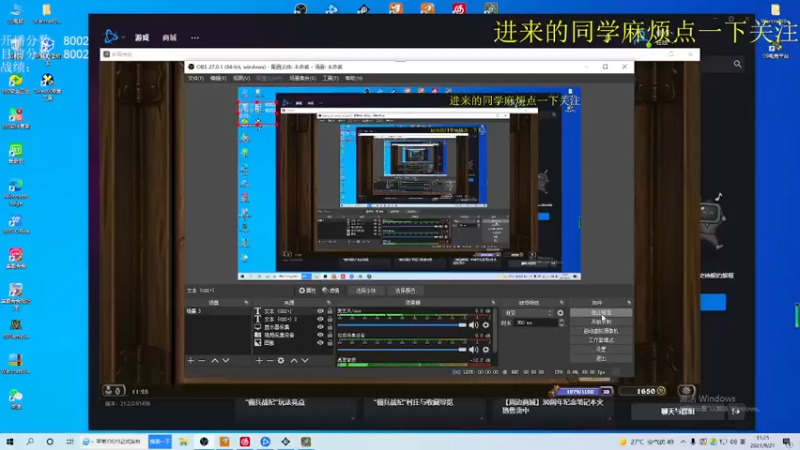Click the search magnifier in the Battle.net window

tap(737, 64)
